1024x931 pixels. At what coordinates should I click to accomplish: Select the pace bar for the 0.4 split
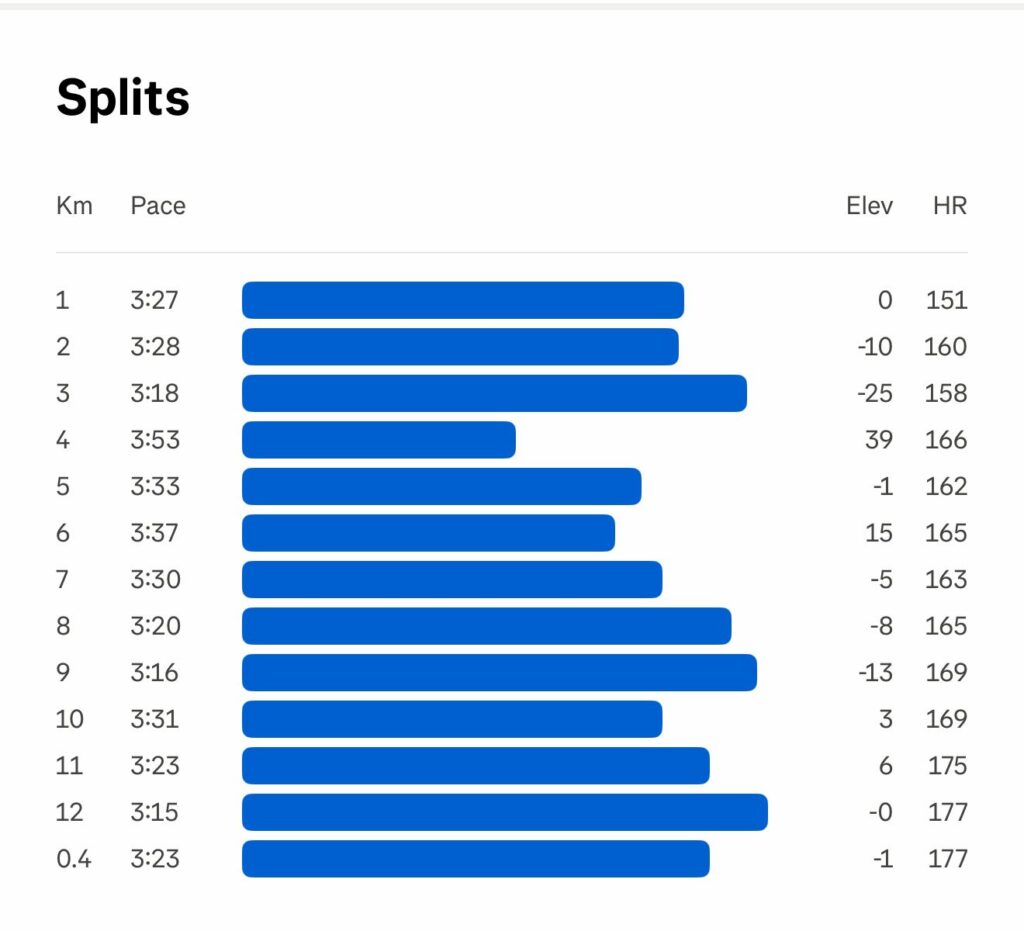pyautogui.click(x=475, y=859)
